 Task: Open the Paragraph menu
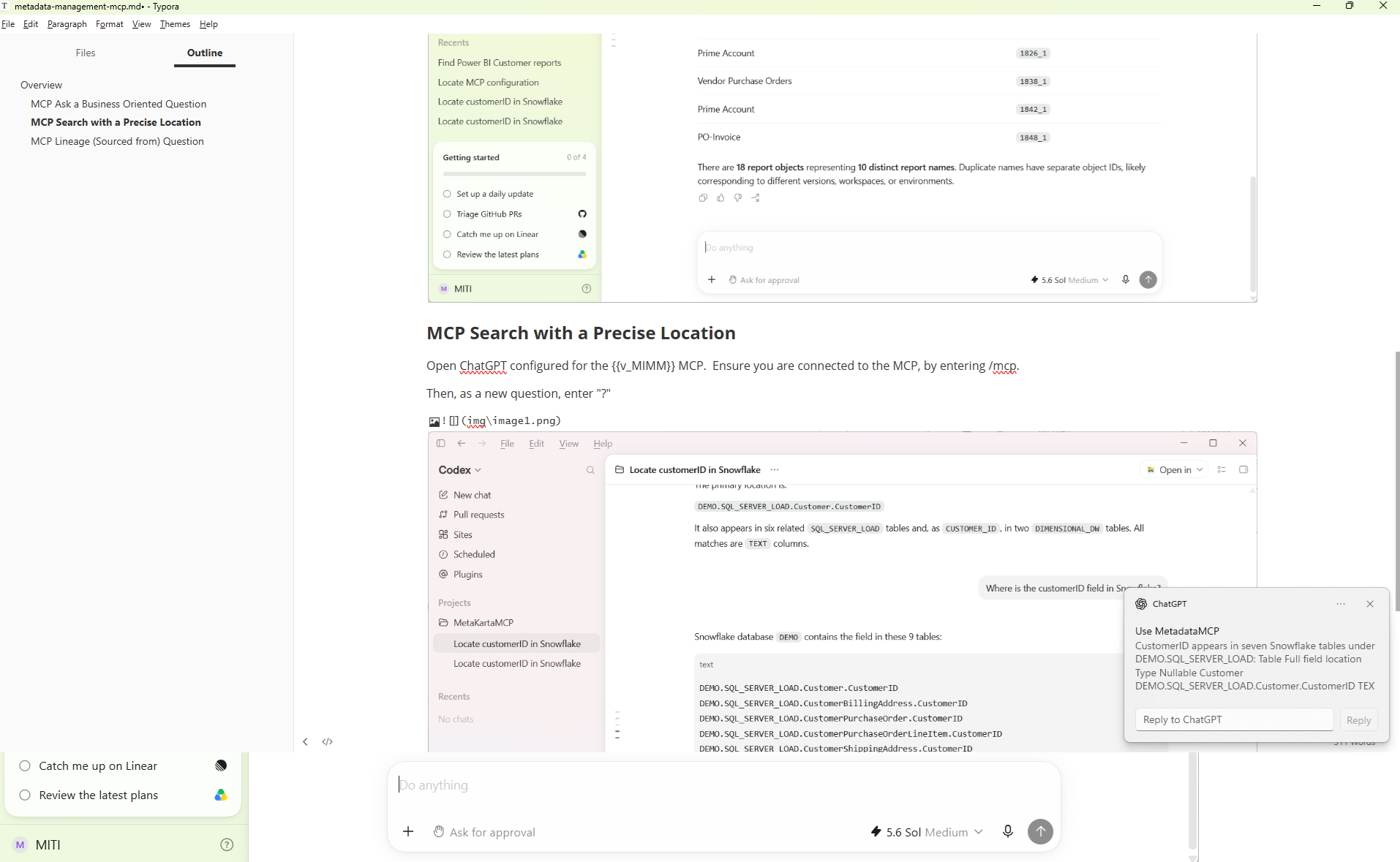click(x=67, y=24)
